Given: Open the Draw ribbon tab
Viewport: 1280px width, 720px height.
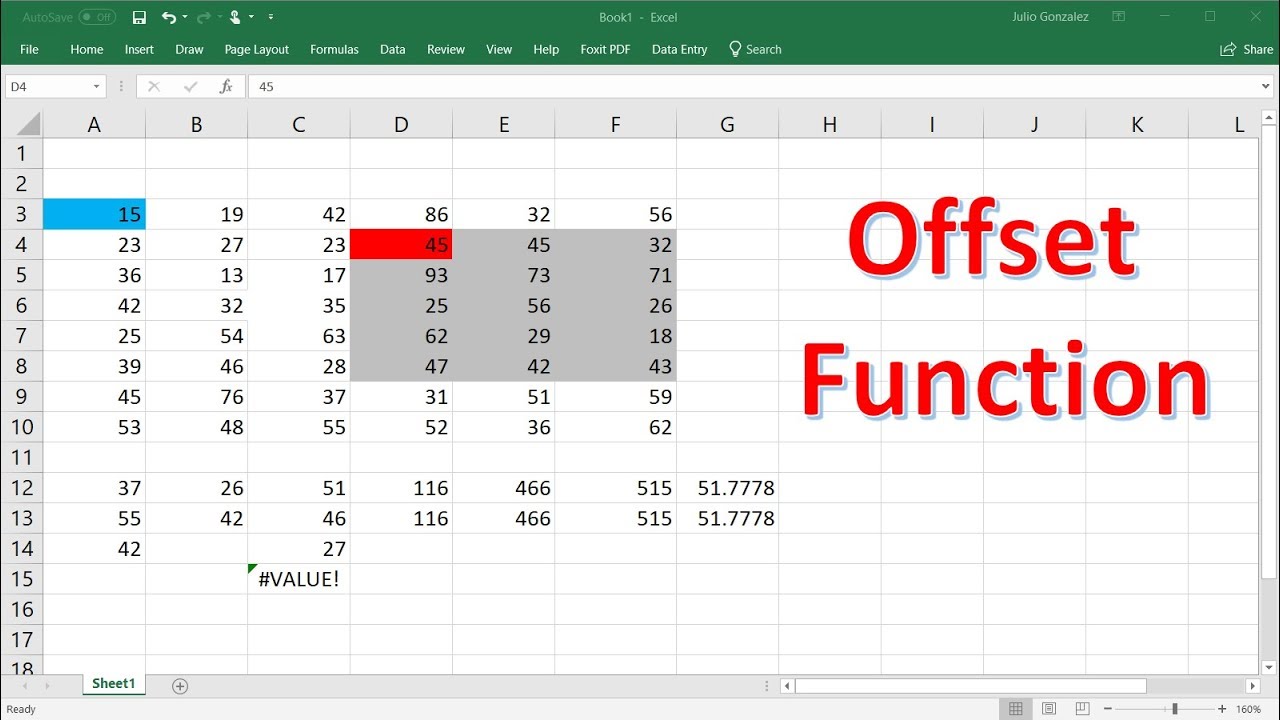Looking at the screenshot, I should (x=189, y=49).
